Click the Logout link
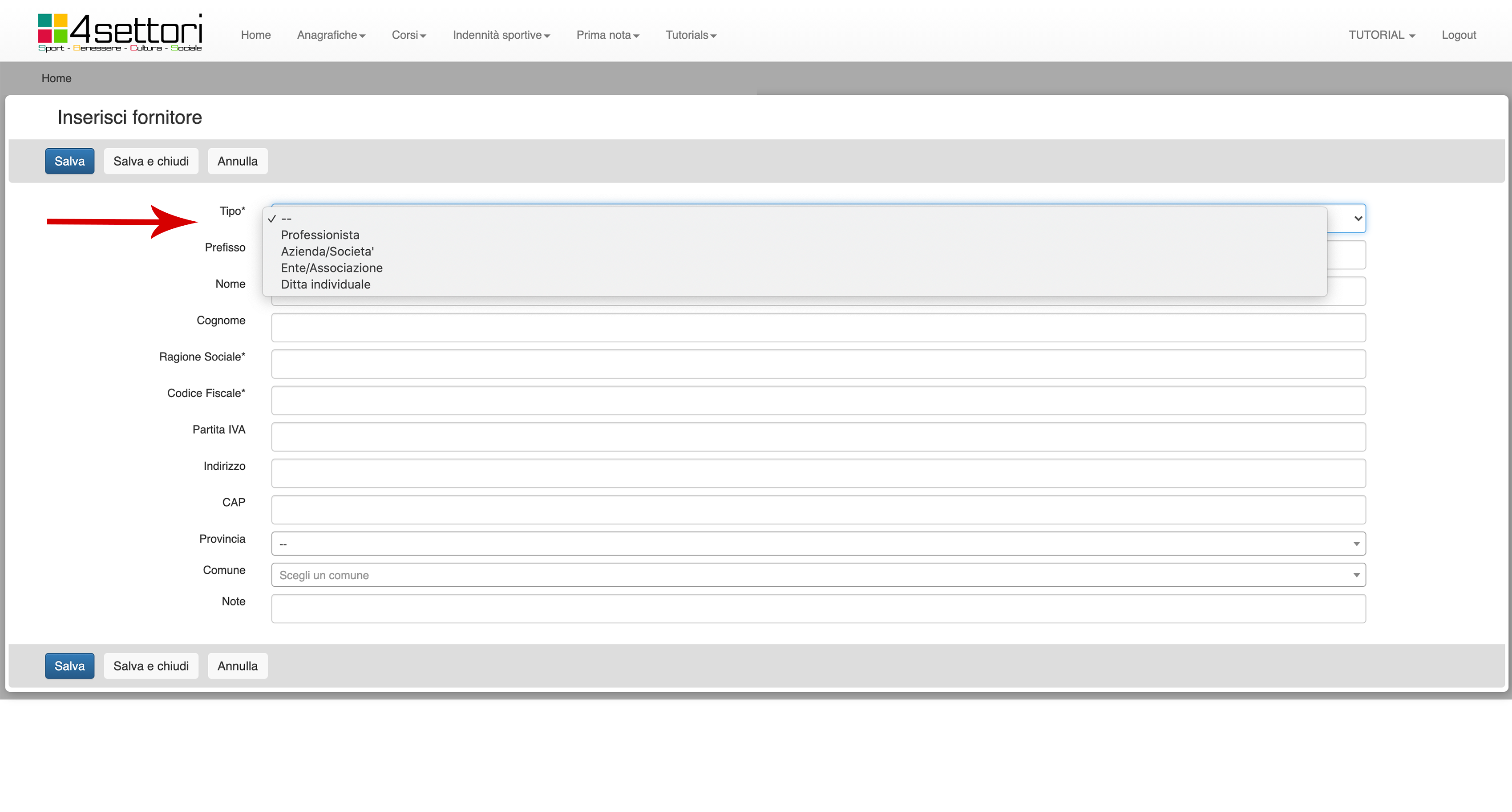Viewport: 1512px width, 812px height. pos(1458,35)
